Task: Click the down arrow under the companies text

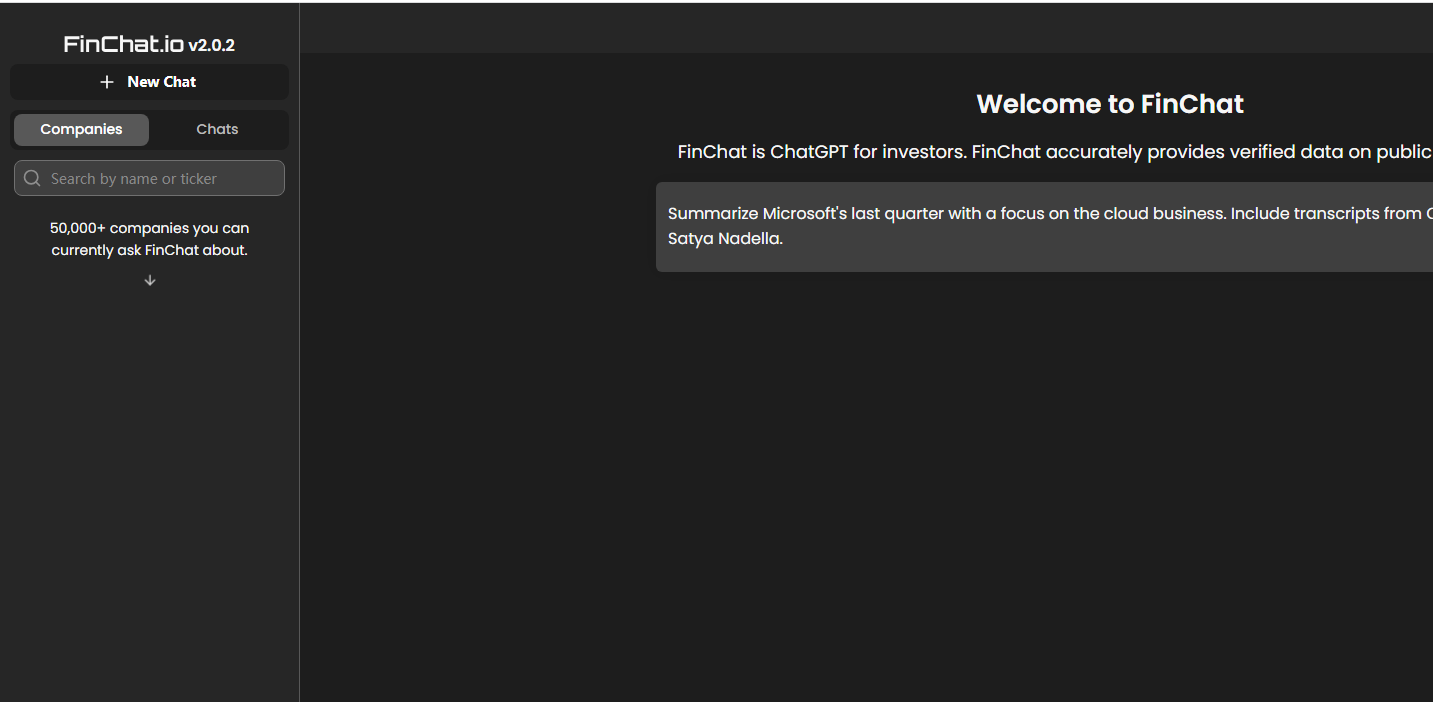Action: pos(150,281)
